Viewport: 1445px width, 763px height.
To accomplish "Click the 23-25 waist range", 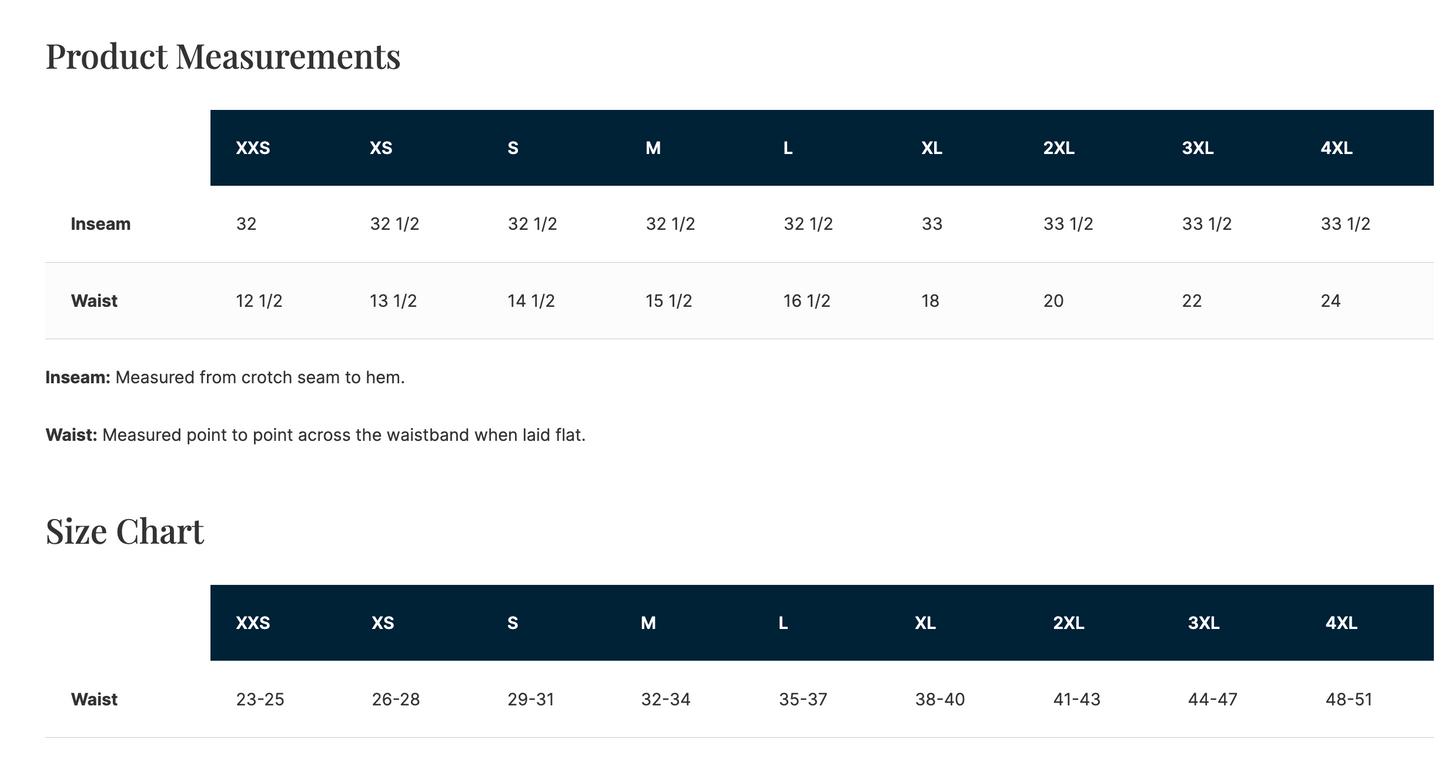I will tap(260, 700).
